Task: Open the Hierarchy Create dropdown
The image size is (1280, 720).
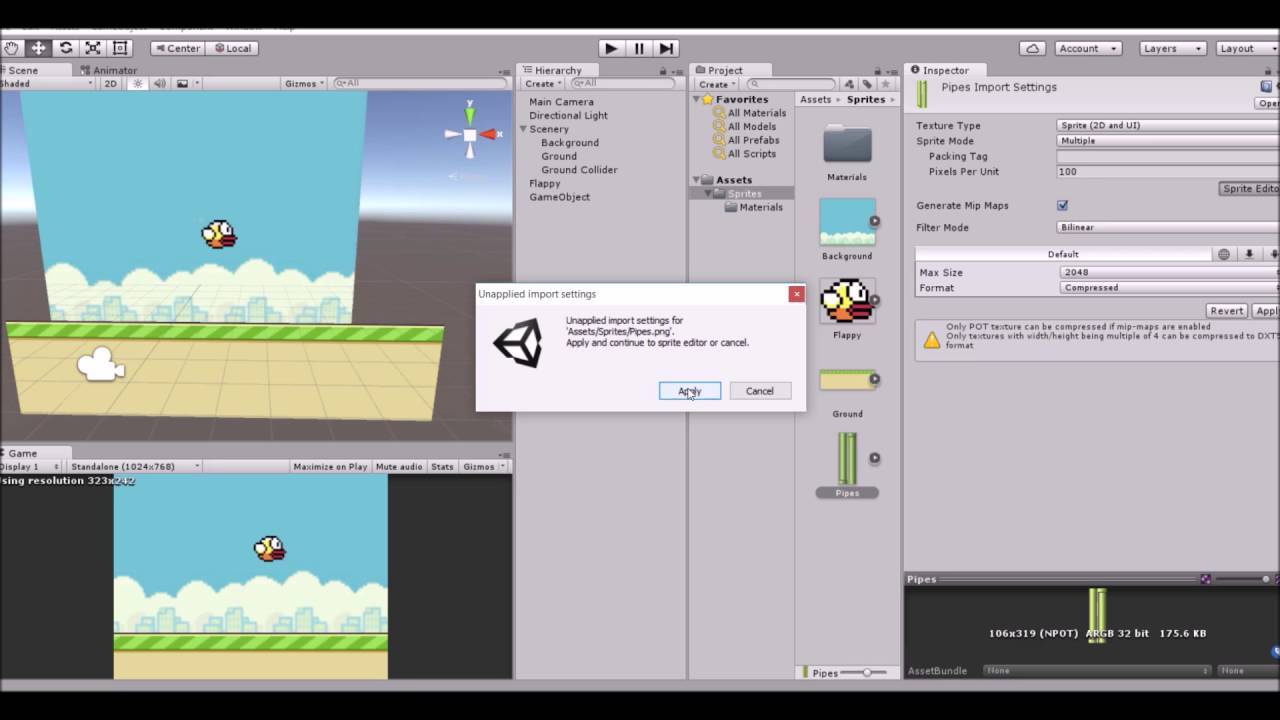Action: [x=542, y=84]
